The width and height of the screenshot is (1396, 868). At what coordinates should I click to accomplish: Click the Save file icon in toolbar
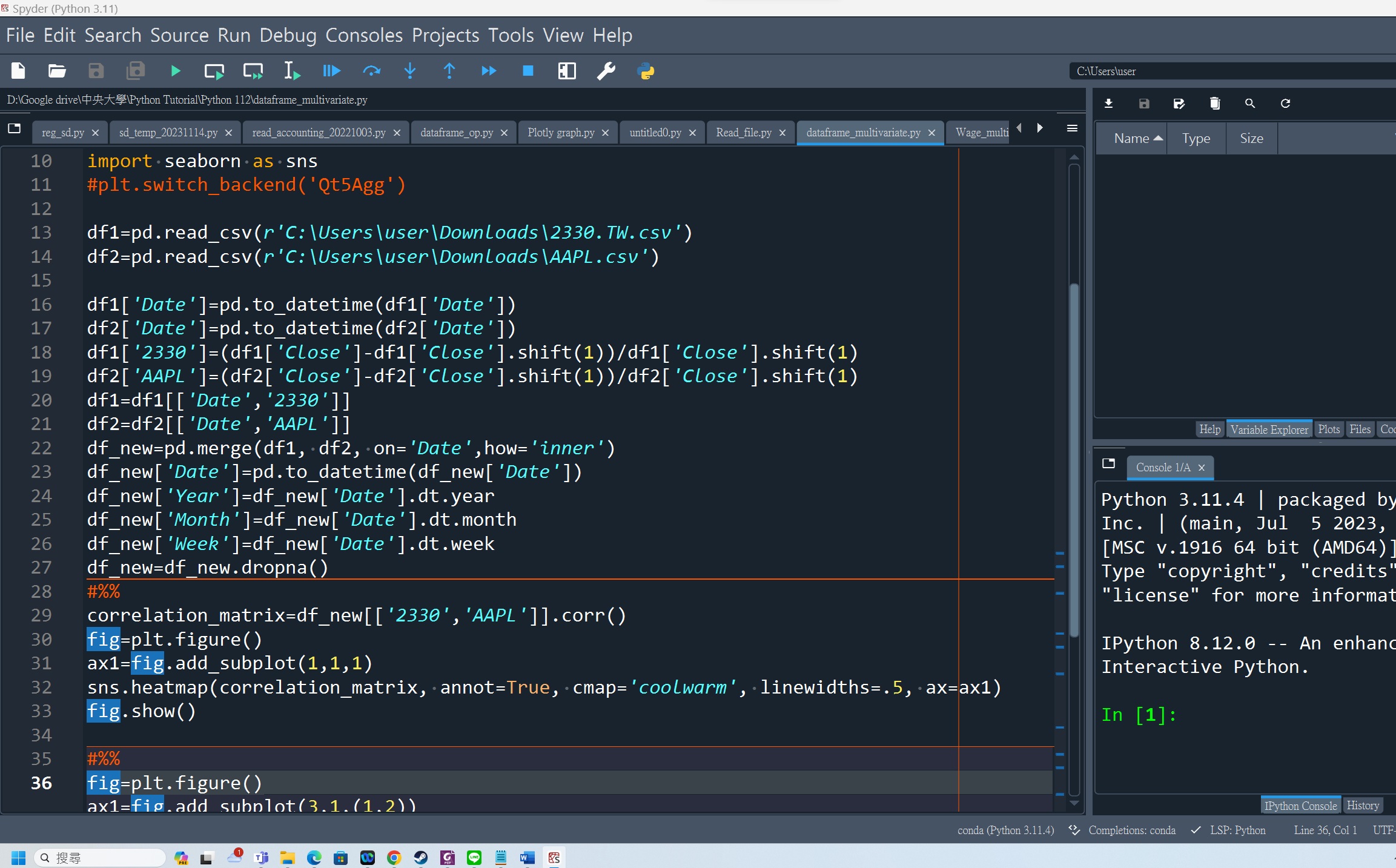95,70
